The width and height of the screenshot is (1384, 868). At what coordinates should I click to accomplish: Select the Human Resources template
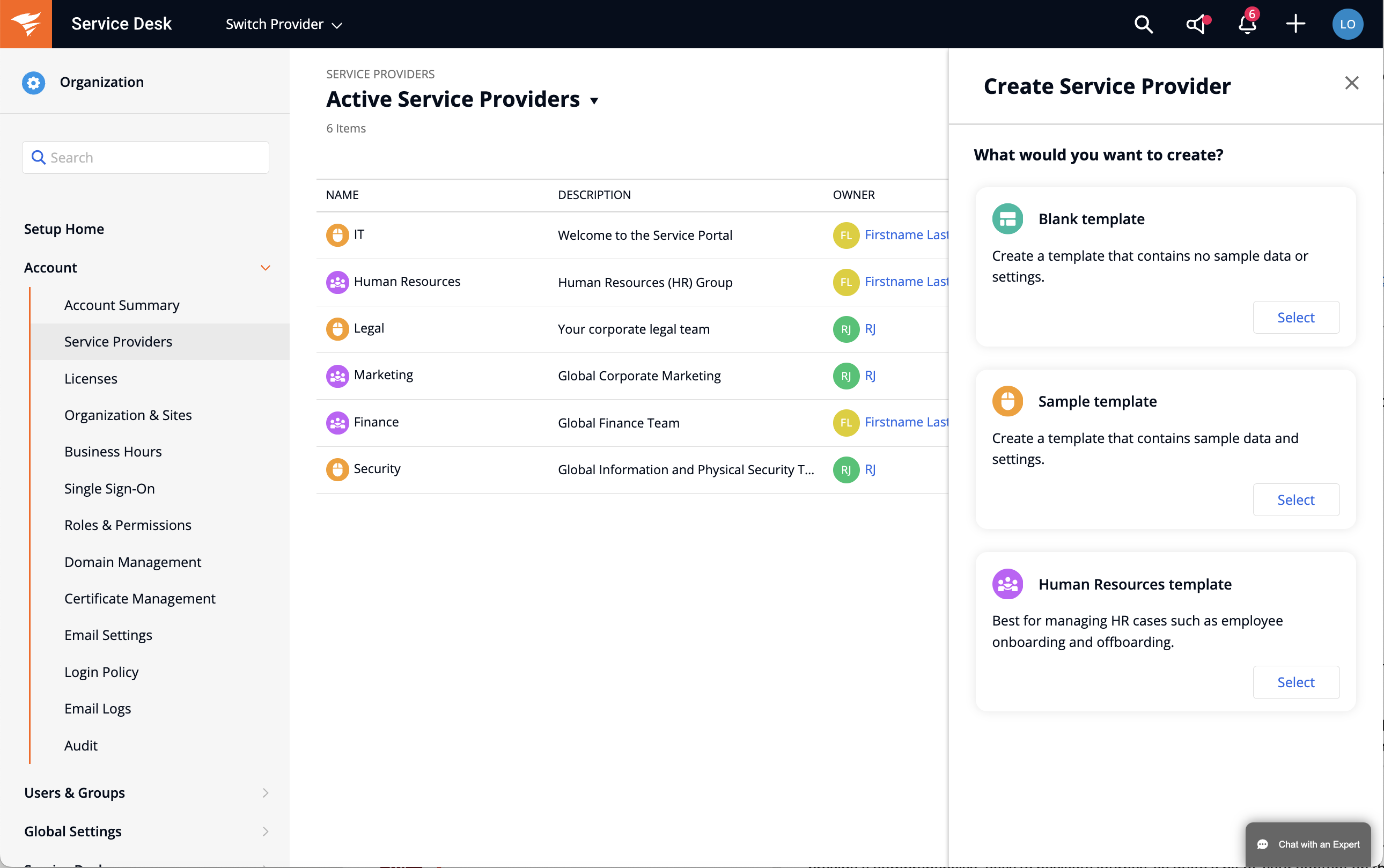(x=1295, y=682)
